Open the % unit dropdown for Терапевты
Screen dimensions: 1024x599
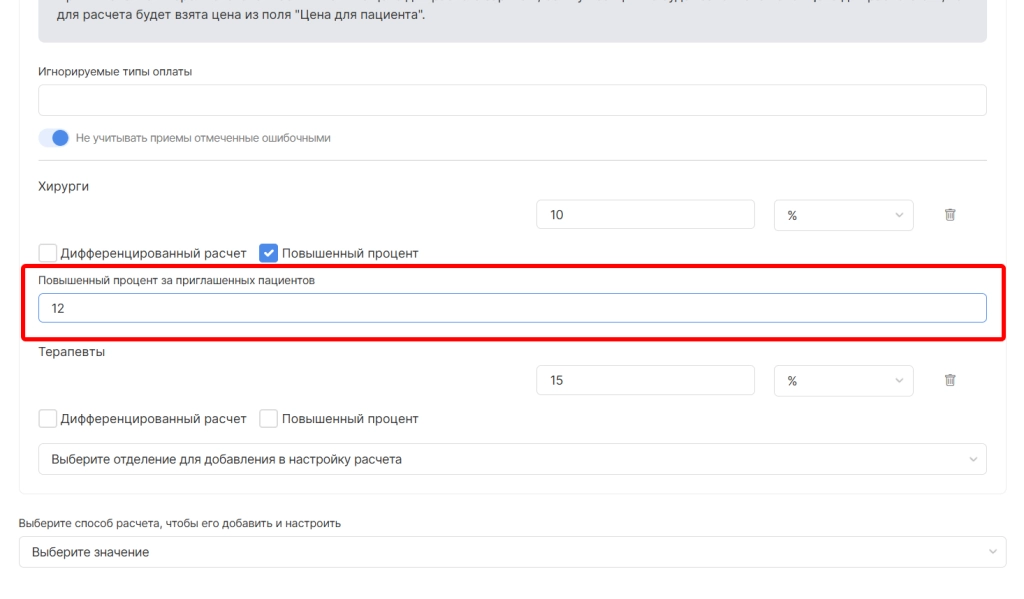(x=843, y=380)
